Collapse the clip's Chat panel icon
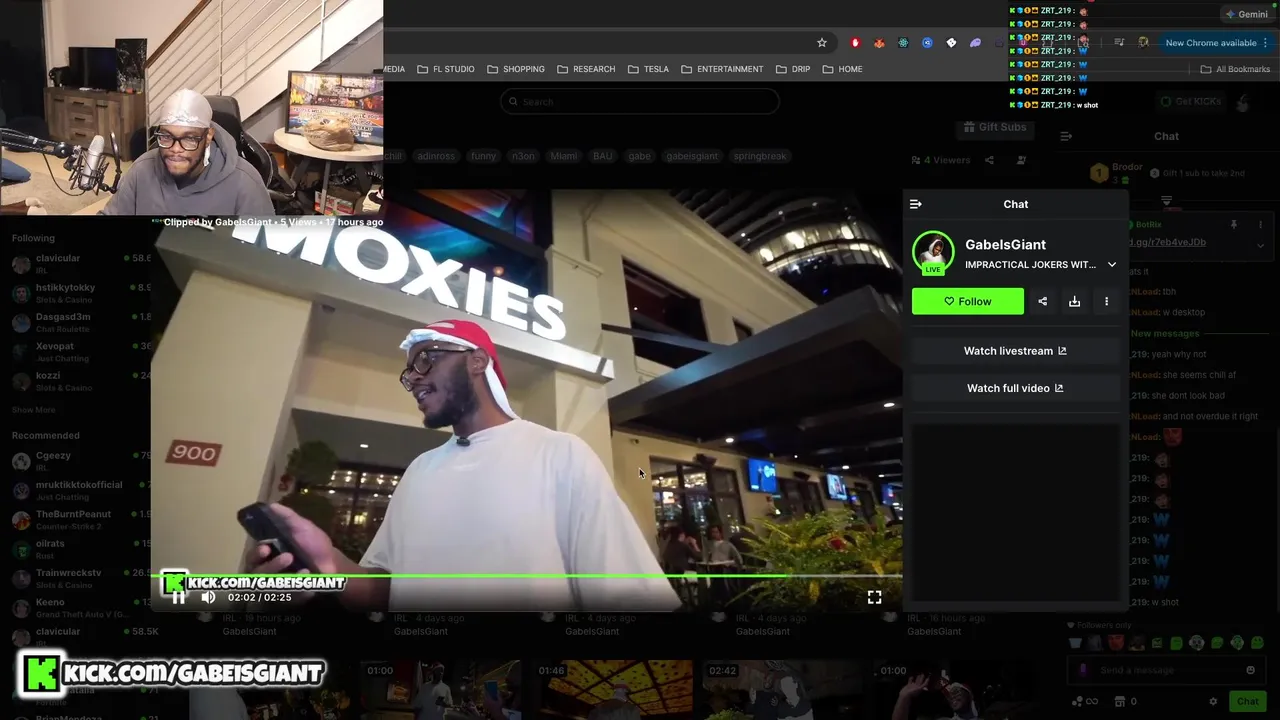The width and height of the screenshot is (1280, 720). (915, 204)
